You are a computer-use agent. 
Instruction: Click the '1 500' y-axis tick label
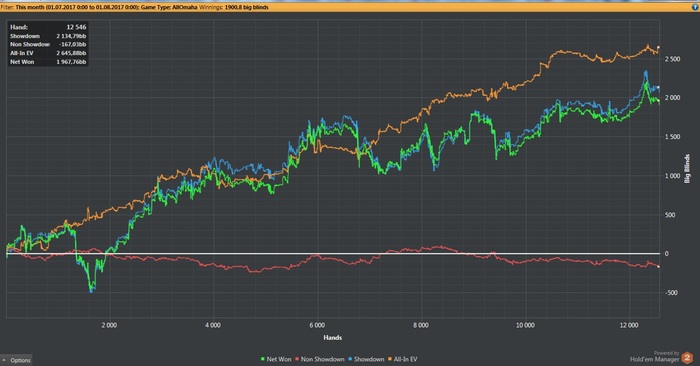672,137
